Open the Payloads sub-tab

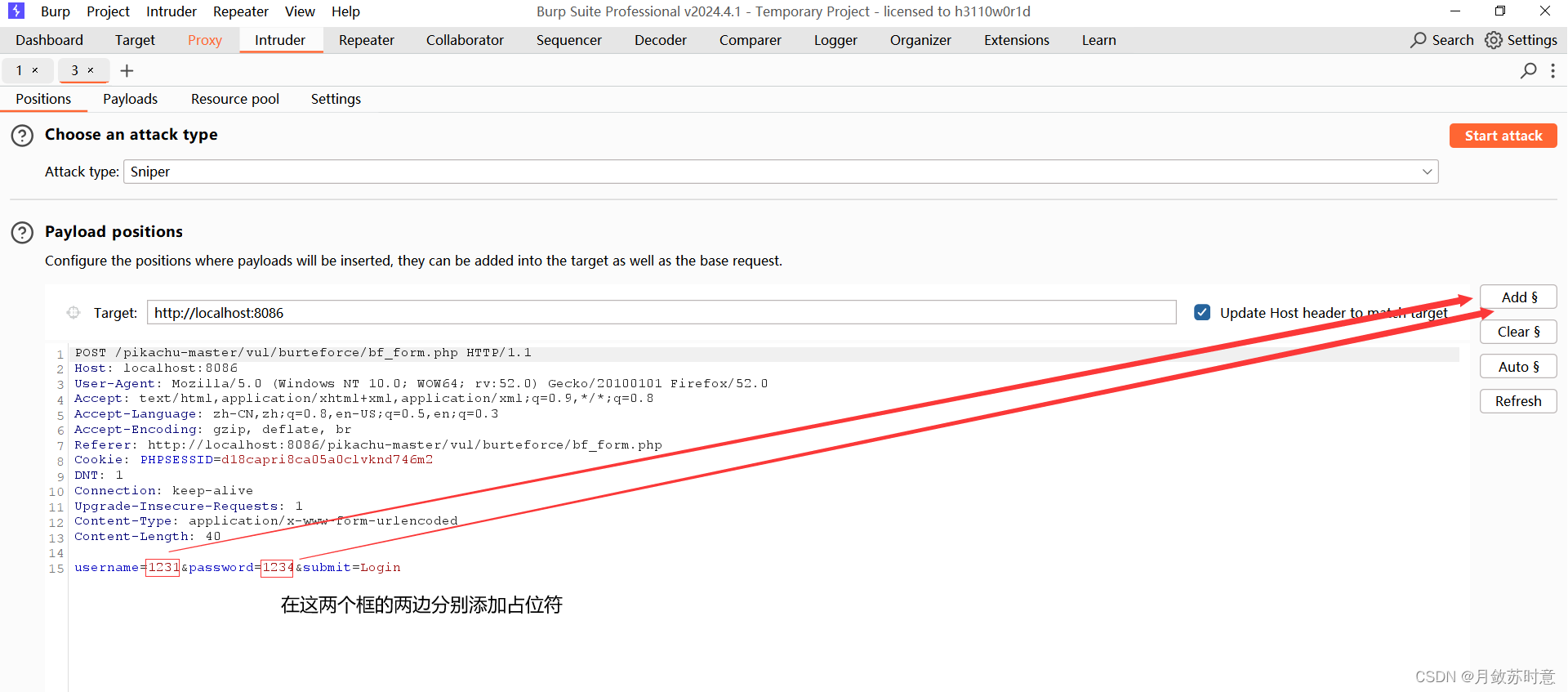click(130, 99)
